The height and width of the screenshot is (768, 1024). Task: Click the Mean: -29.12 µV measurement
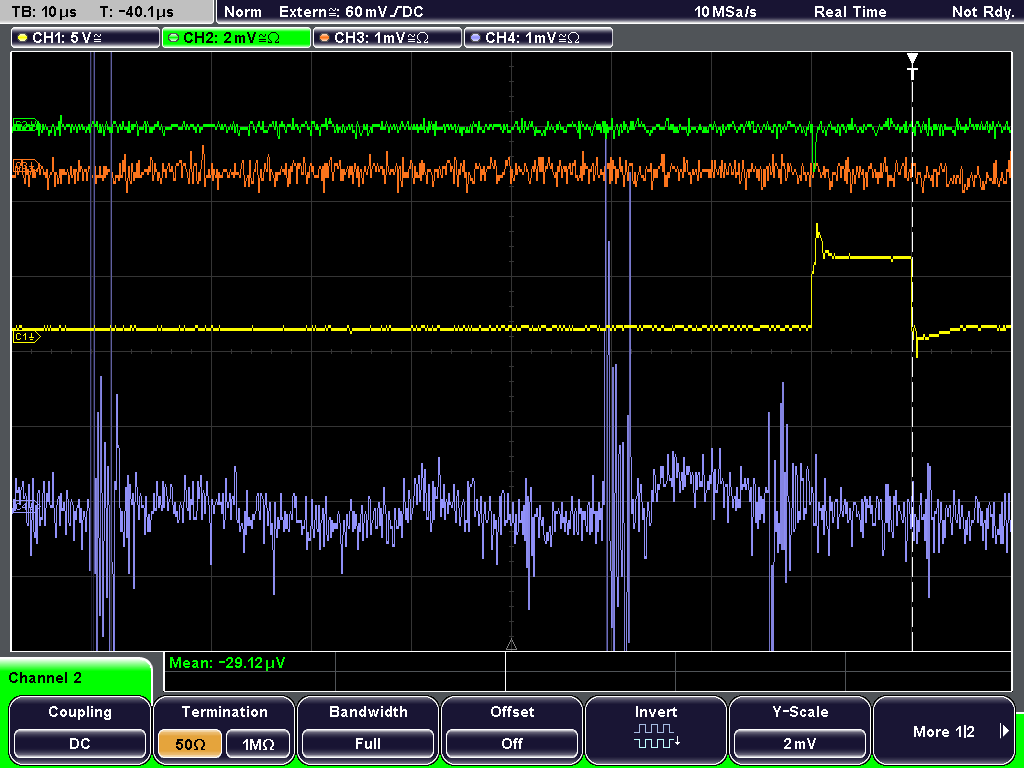tap(227, 663)
